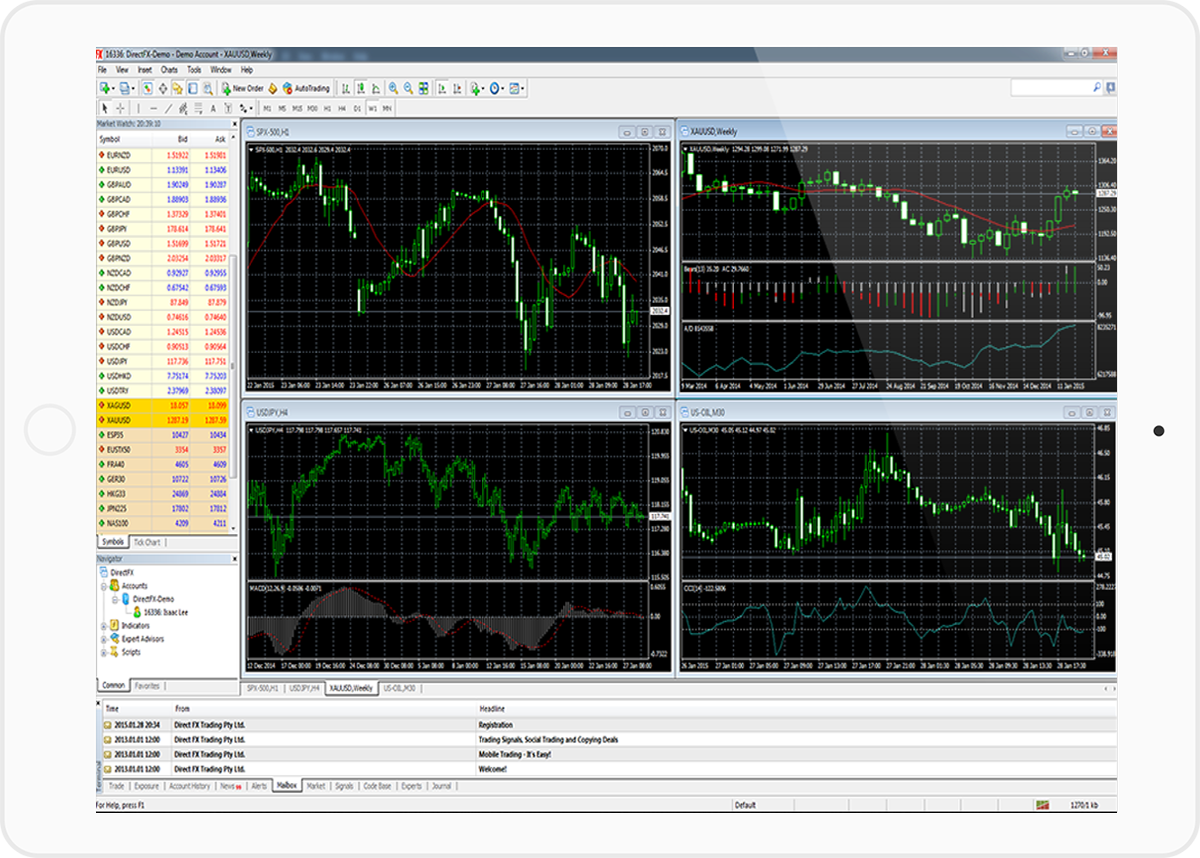Viewport: 1200px width, 858px height.
Task: Toggle the Data Window crosshair-circle icon
Action: 163,88
